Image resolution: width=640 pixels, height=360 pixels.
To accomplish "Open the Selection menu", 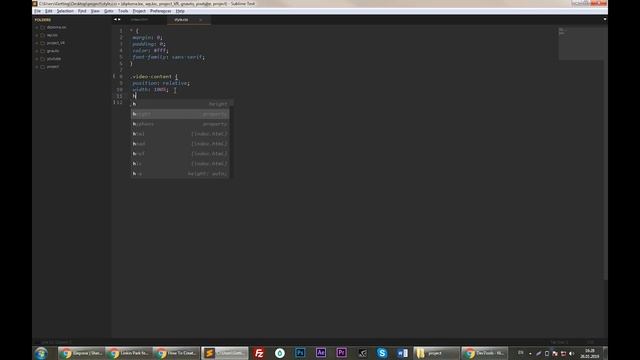I will pyautogui.click(x=65, y=11).
